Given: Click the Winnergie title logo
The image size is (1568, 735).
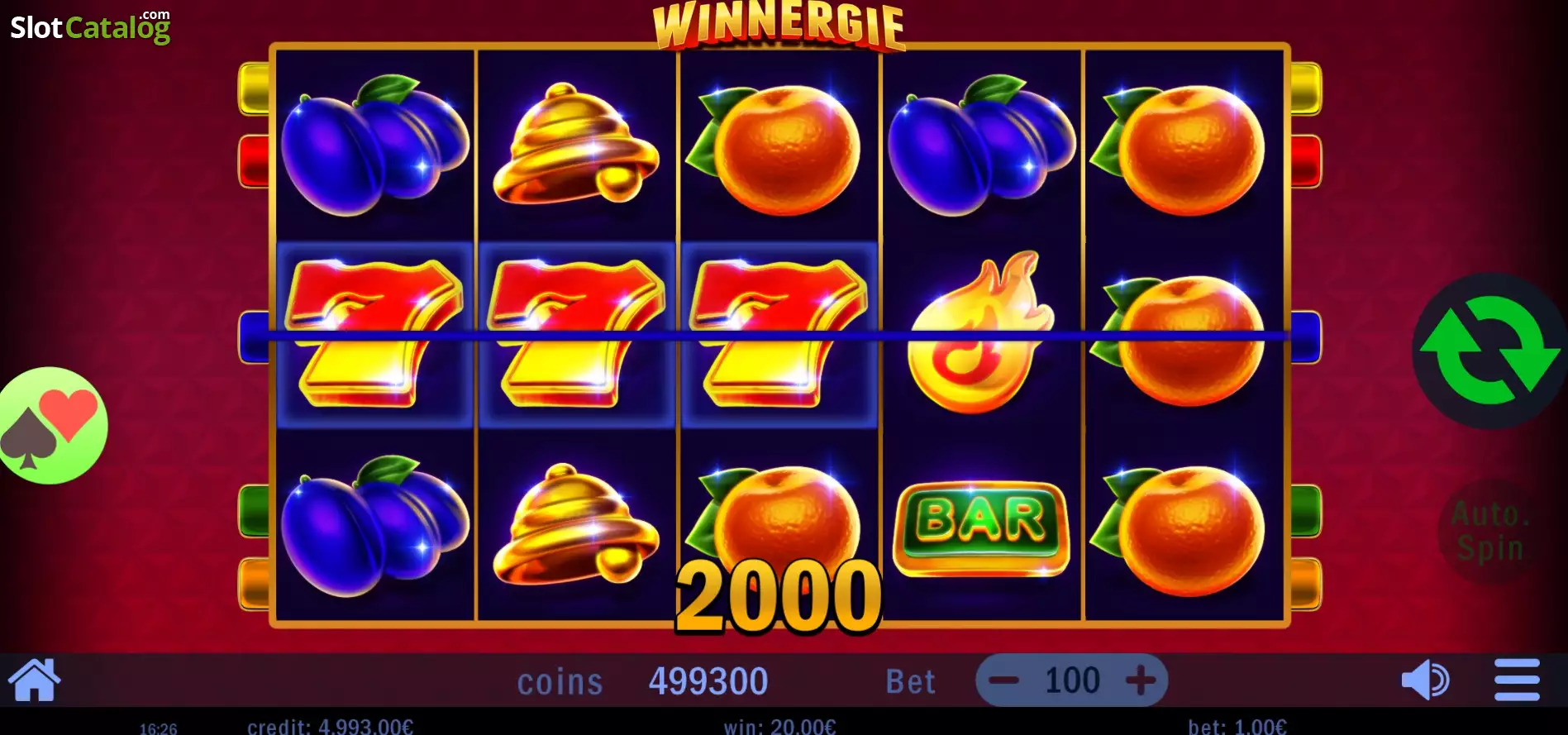Looking at the screenshot, I should [x=779, y=25].
